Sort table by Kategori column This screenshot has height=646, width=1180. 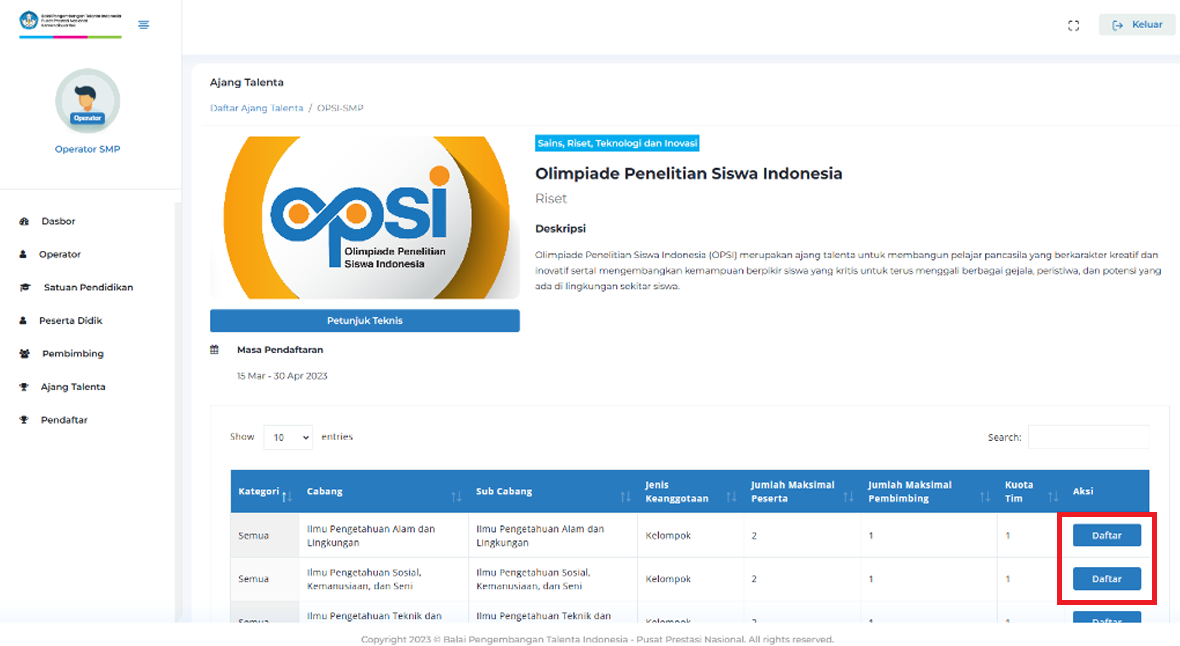(265, 492)
